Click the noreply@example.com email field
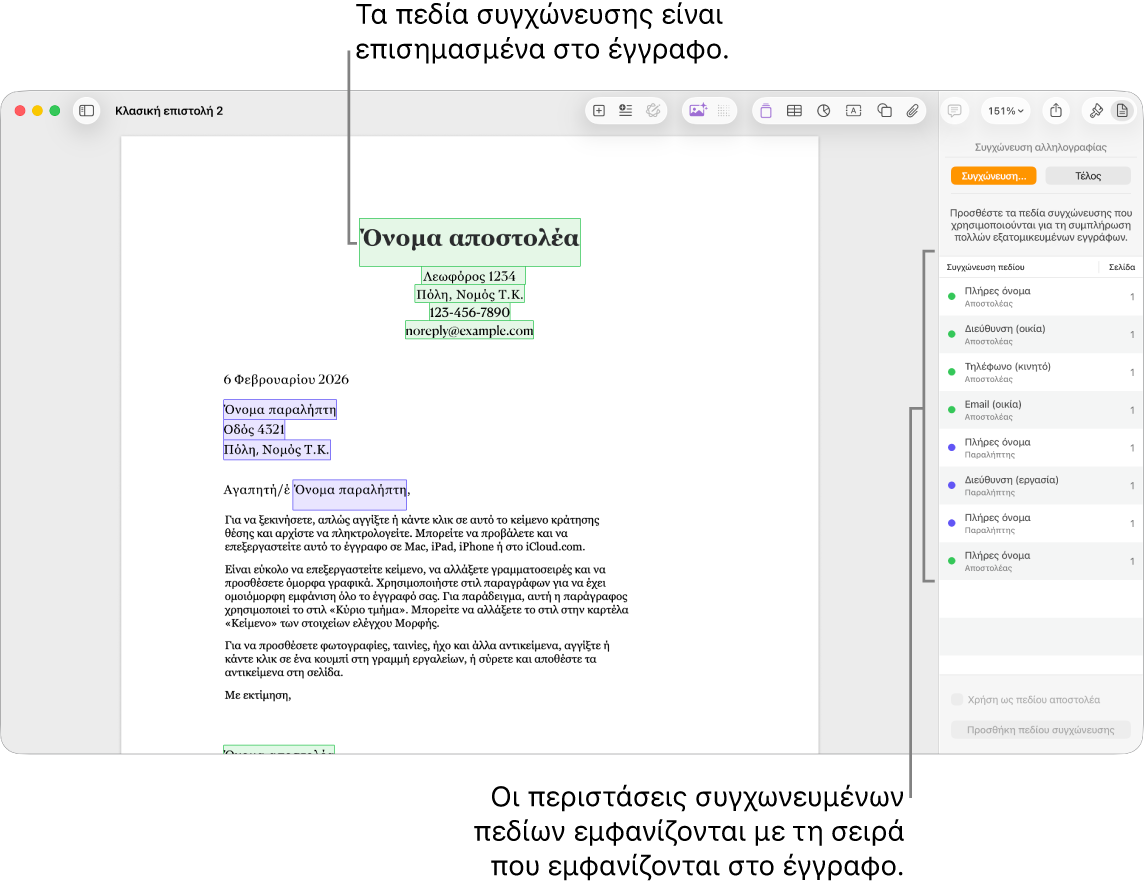This screenshot has width=1144, height=886. click(x=469, y=331)
